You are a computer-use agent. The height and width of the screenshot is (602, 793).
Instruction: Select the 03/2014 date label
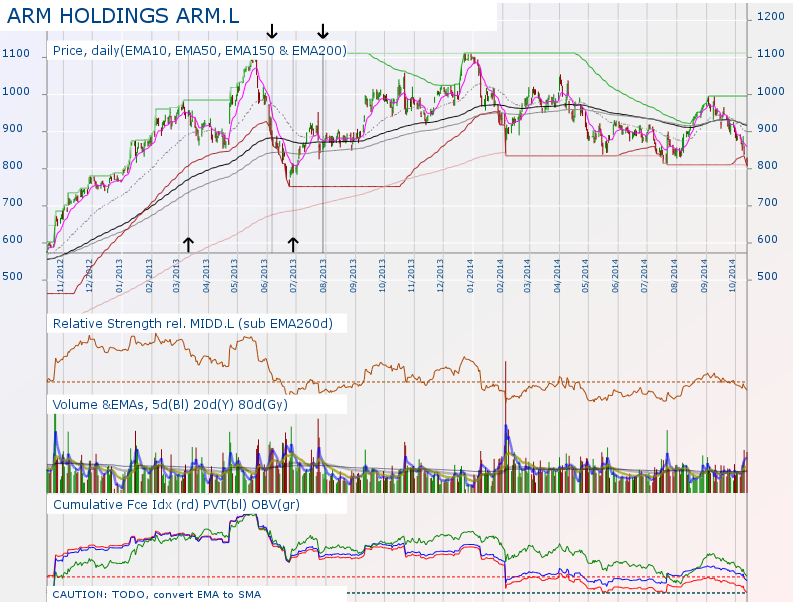(527, 276)
